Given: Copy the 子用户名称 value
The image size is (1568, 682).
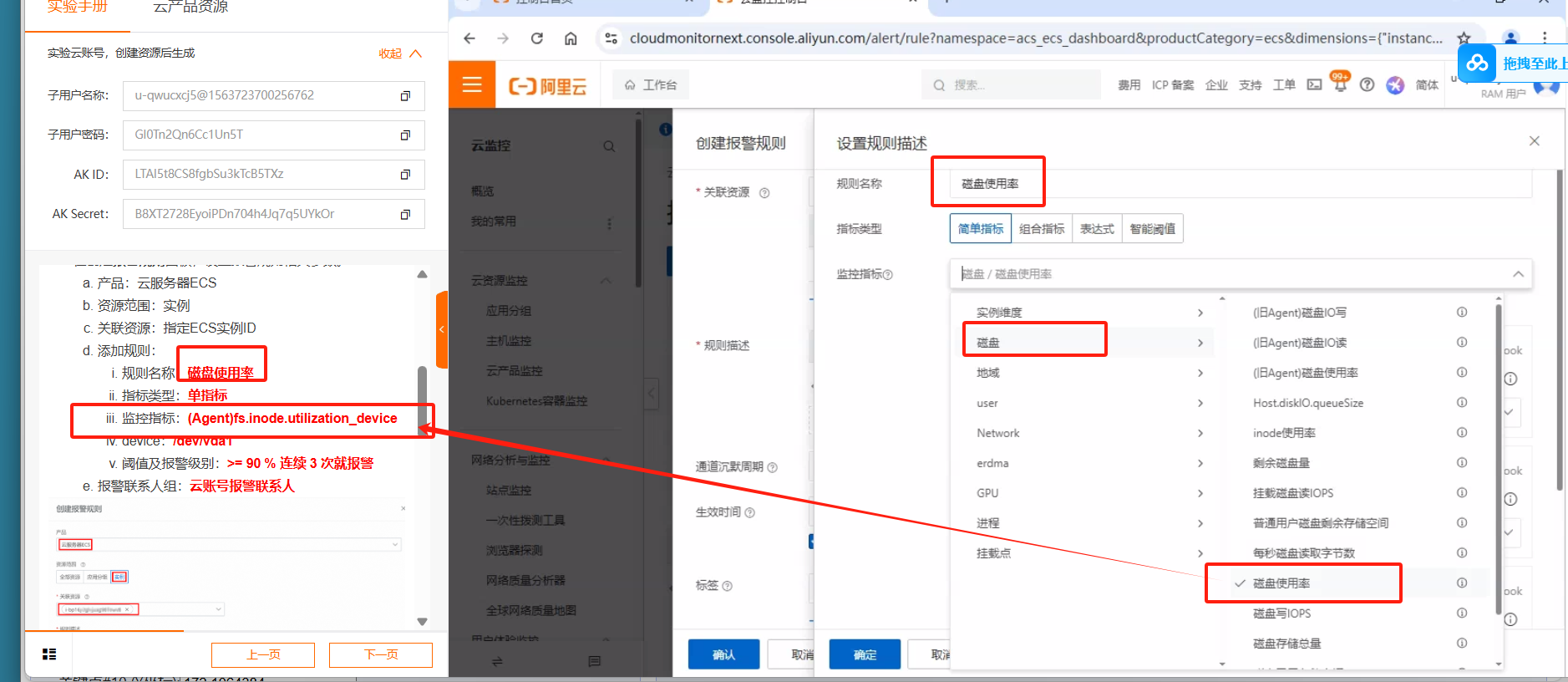Looking at the screenshot, I should 405,96.
